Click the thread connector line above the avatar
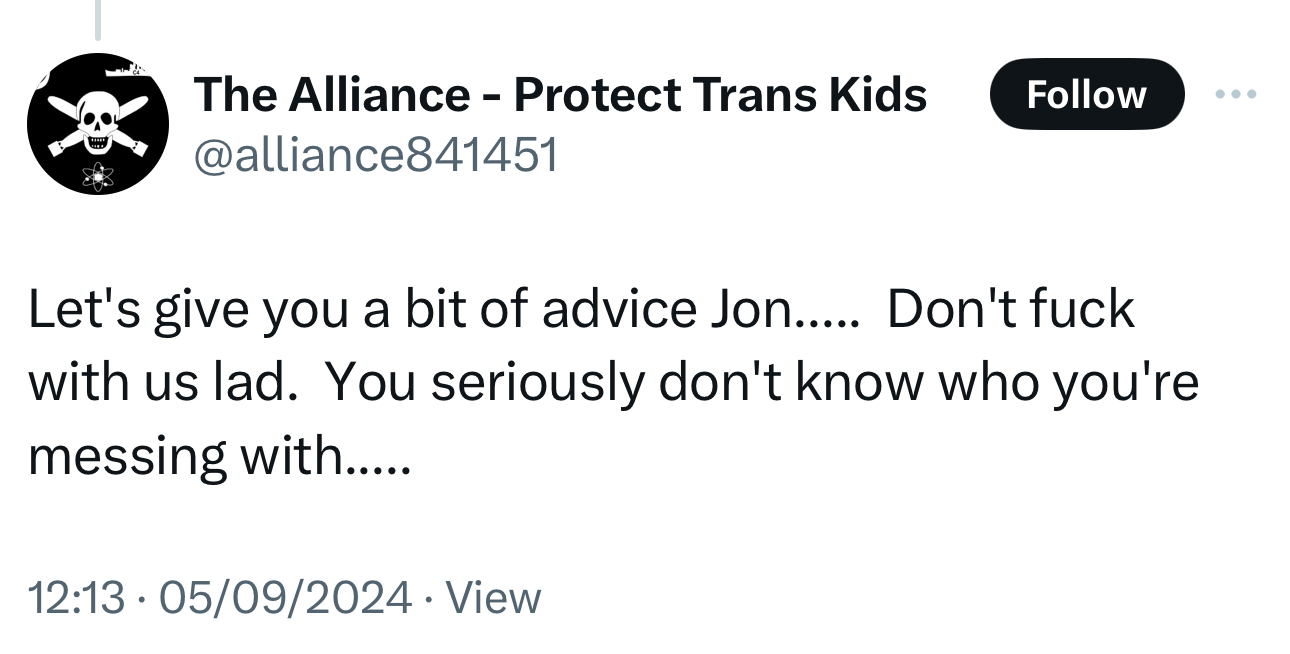This screenshot has height=654, width=1290. coord(98,20)
